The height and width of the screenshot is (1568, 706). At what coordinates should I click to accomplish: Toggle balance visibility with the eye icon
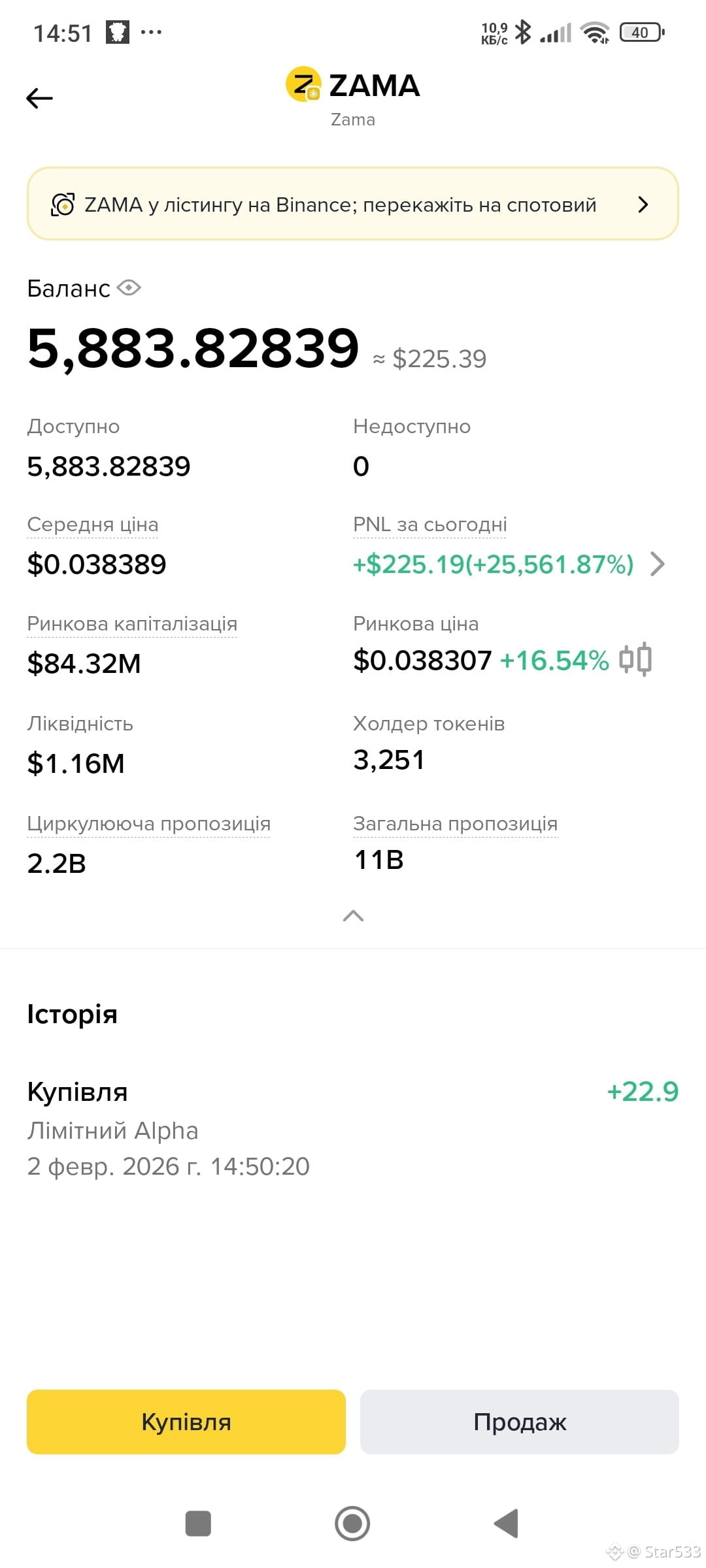coord(129,287)
